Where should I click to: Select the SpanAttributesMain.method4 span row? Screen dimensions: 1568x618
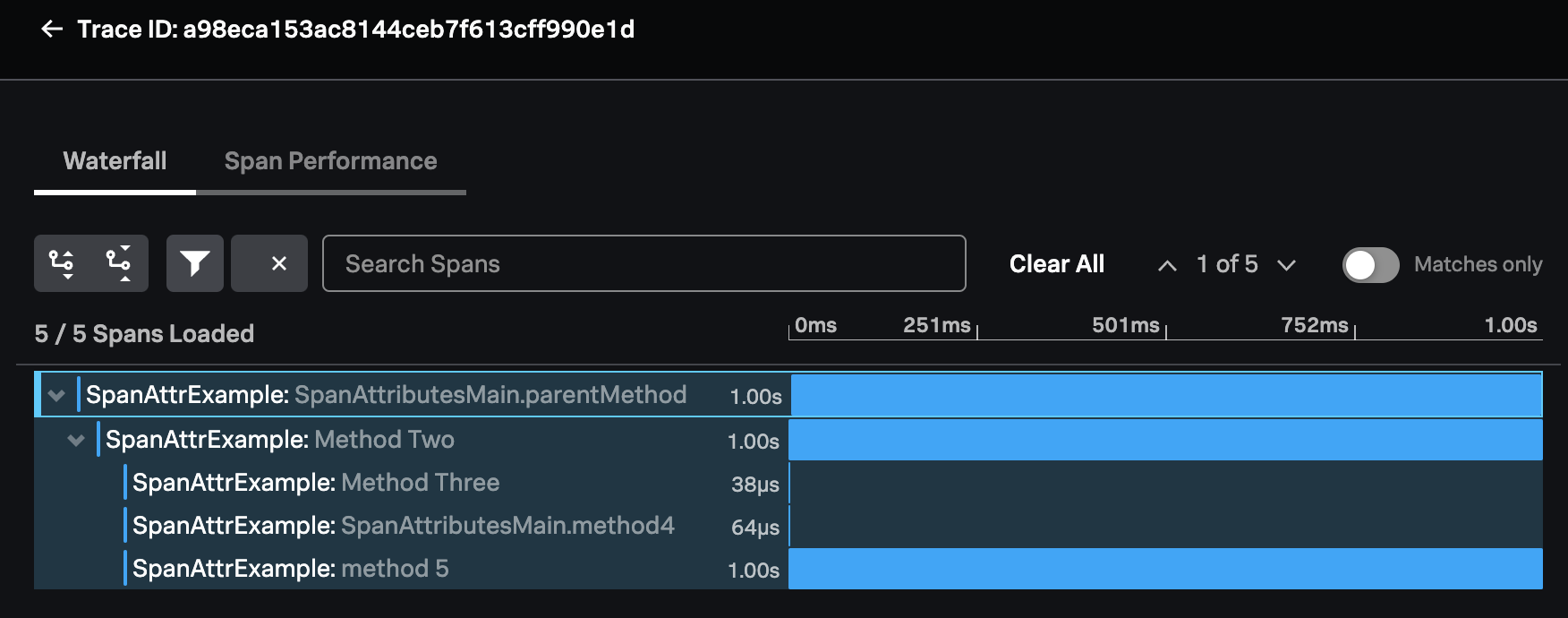[x=403, y=526]
